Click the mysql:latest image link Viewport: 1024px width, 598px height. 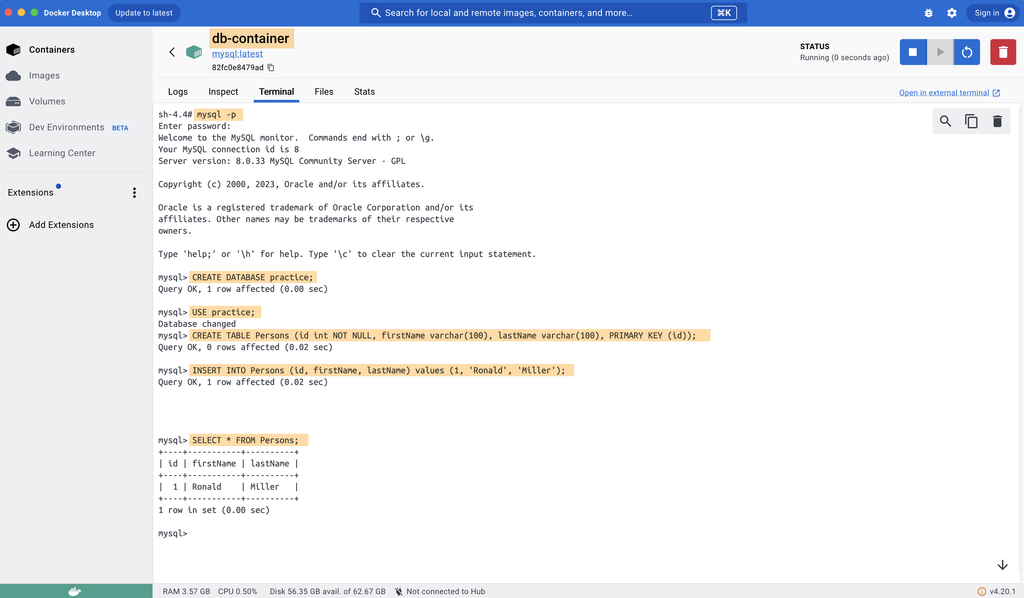pyautogui.click(x=236, y=53)
